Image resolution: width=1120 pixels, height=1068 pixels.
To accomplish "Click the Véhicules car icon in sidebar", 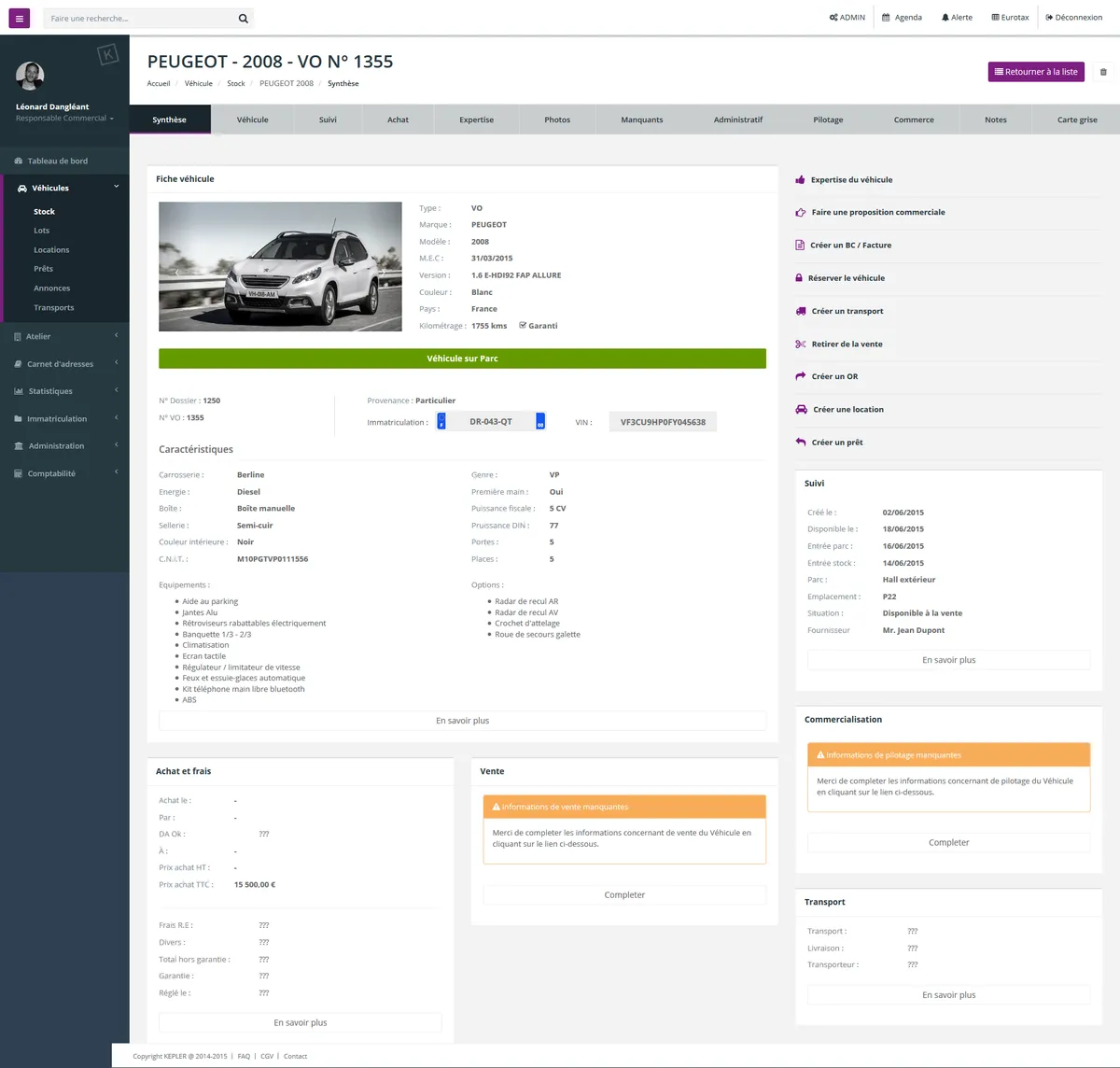I will [x=22, y=188].
